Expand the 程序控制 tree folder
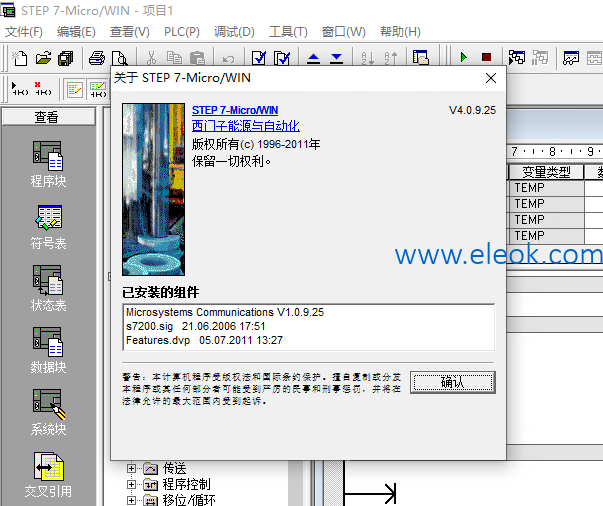The height and width of the screenshot is (506, 603). pyautogui.click(x=131, y=484)
